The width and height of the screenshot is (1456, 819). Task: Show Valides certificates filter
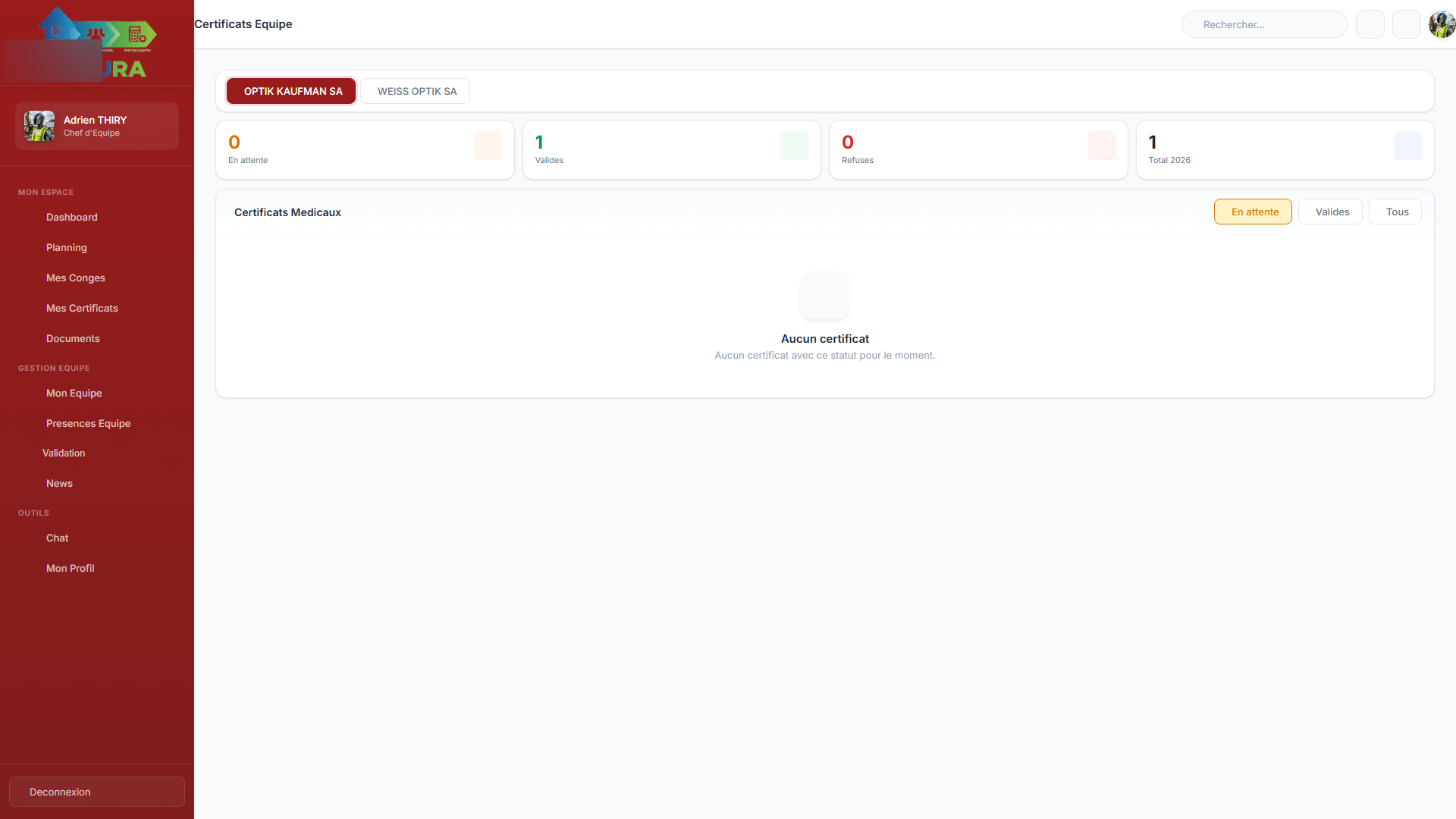click(x=1331, y=212)
